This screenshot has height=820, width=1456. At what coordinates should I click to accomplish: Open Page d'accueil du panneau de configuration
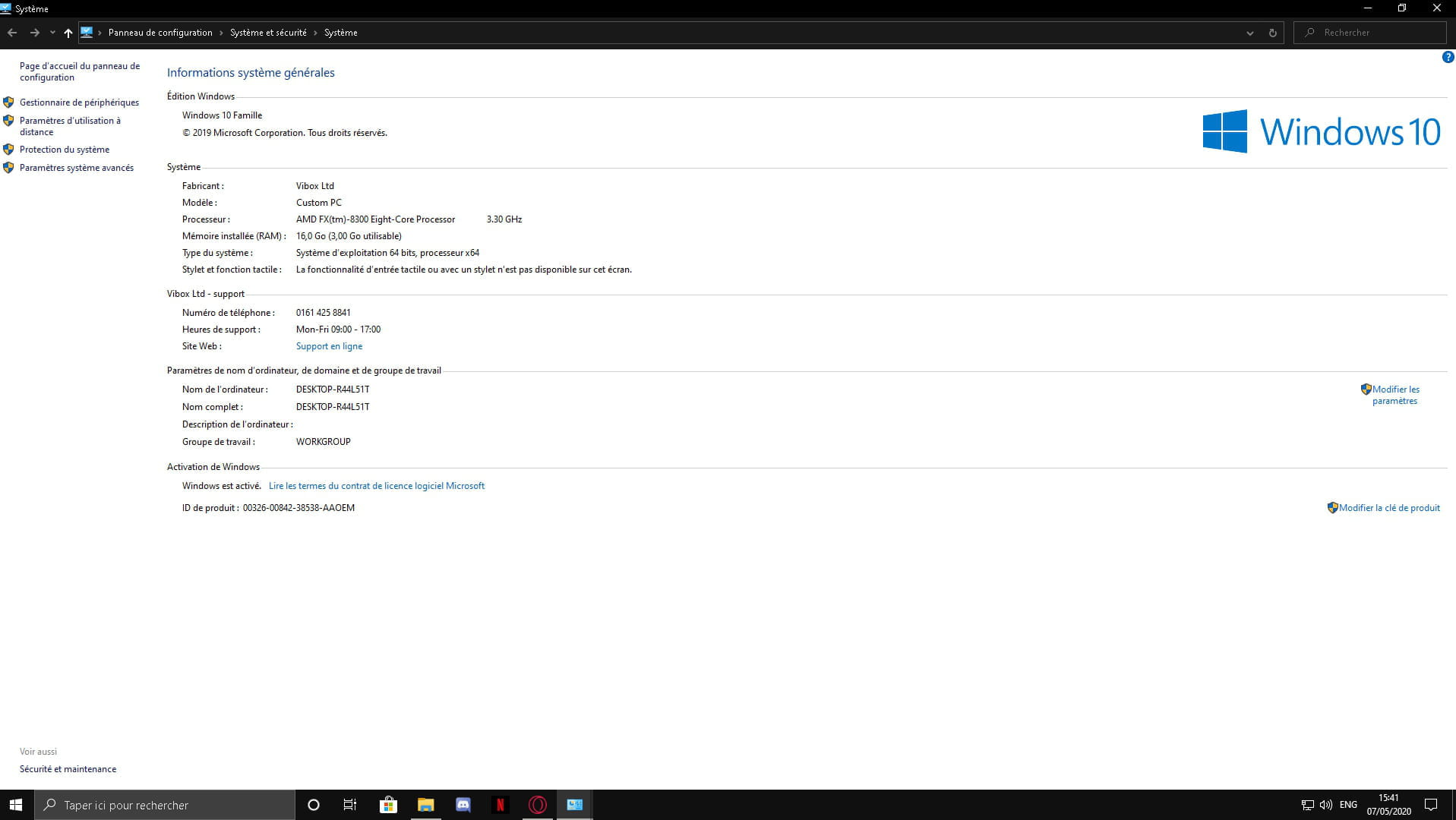[x=80, y=71]
